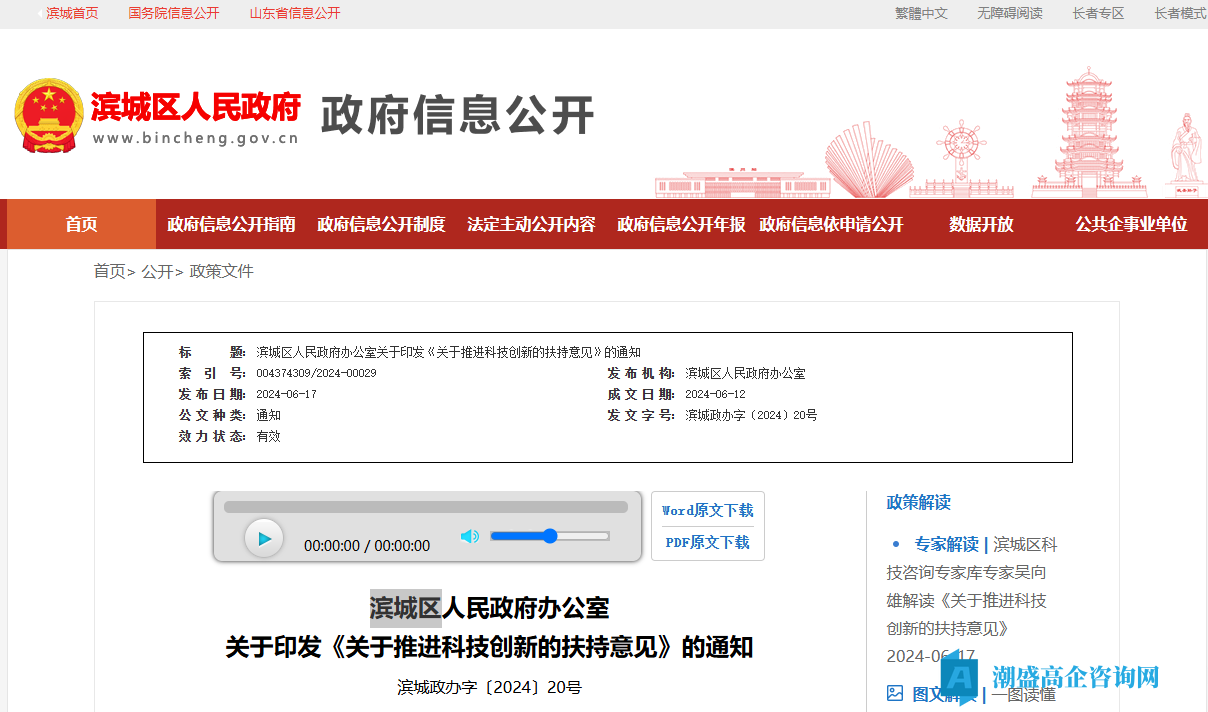Play the audio with the play button
This screenshot has height=712, width=1208.
point(264,539)
